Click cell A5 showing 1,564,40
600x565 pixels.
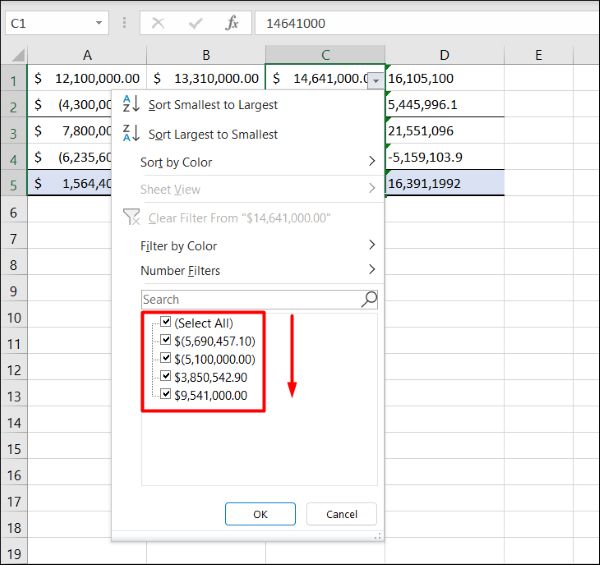pyautogui.click(x=69, y=183)
